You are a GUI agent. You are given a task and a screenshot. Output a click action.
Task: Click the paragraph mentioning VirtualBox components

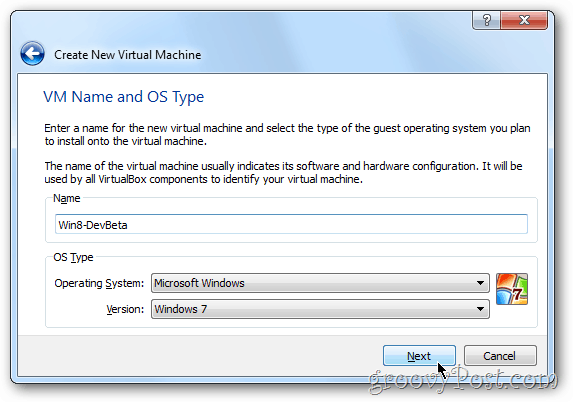[283, 172]
